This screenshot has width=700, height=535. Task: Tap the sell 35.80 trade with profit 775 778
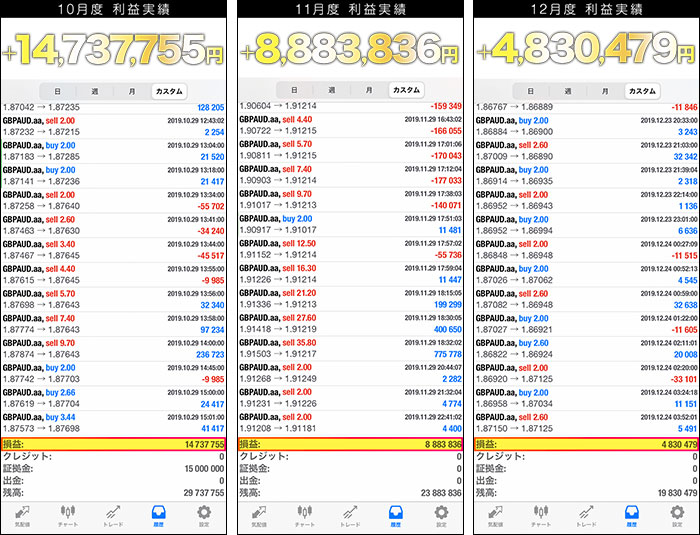coord(350,348)
